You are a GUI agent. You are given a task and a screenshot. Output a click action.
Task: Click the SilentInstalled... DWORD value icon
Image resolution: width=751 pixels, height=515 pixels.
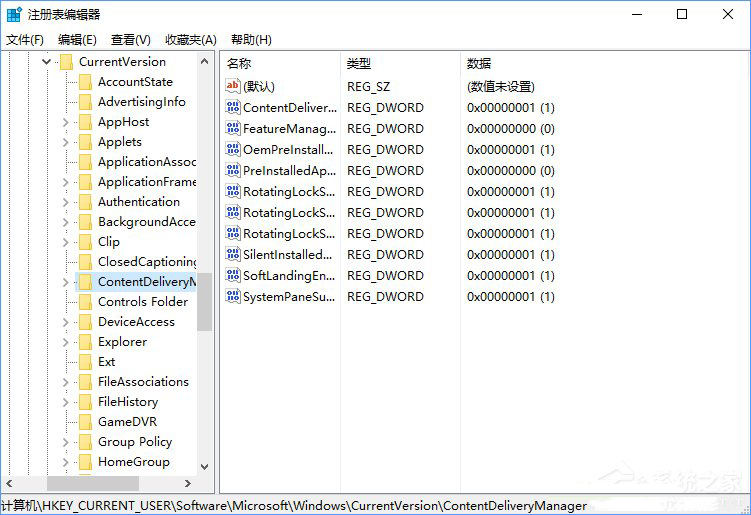click(x=233, y=254)
